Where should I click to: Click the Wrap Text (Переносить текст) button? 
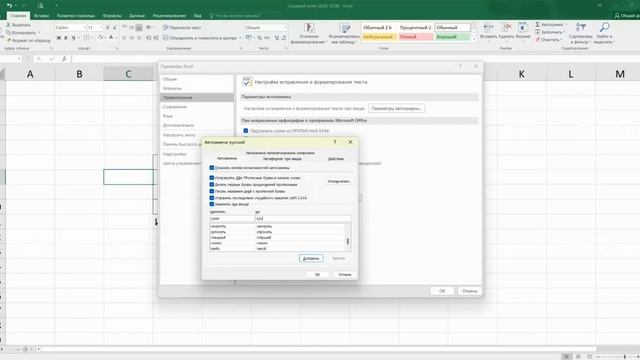point(182,28)
